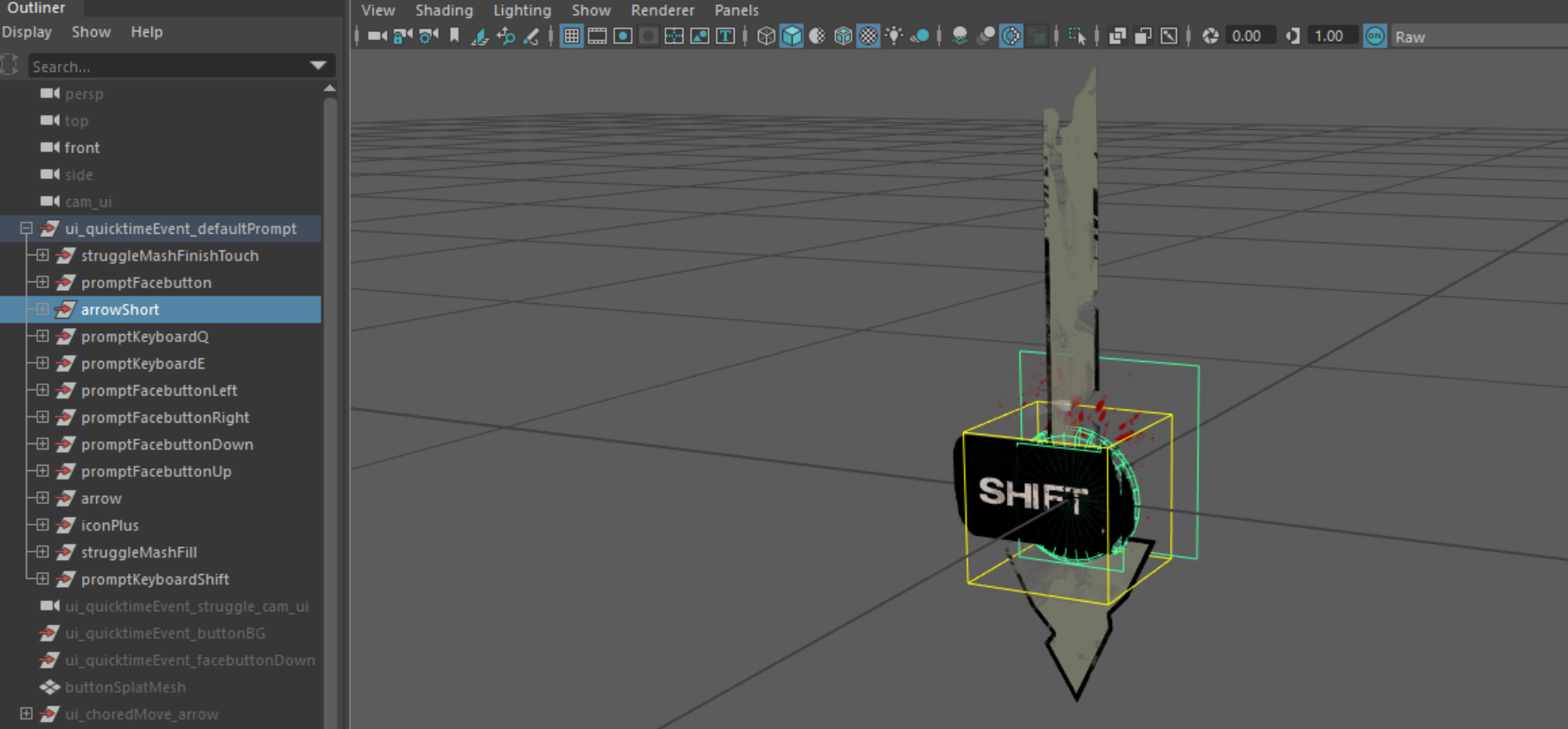This screenshot has height=729, width=1568.
Task: Click the dimmed Depth of Field icon
Action: pos(1037,36)
